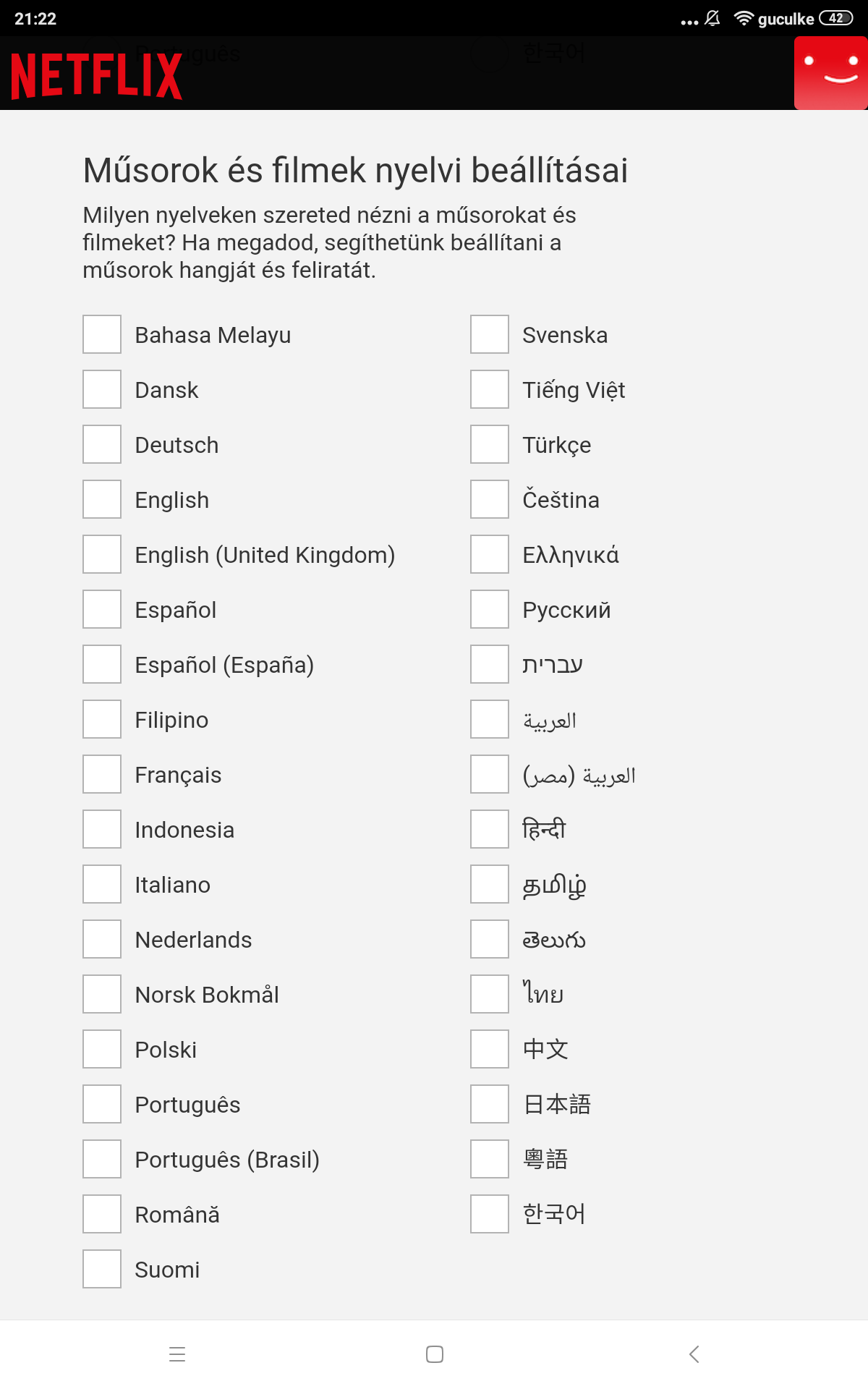The image size is (868, 1389).
Task: Enable the Deutsch checkbox
Action: 102,444
